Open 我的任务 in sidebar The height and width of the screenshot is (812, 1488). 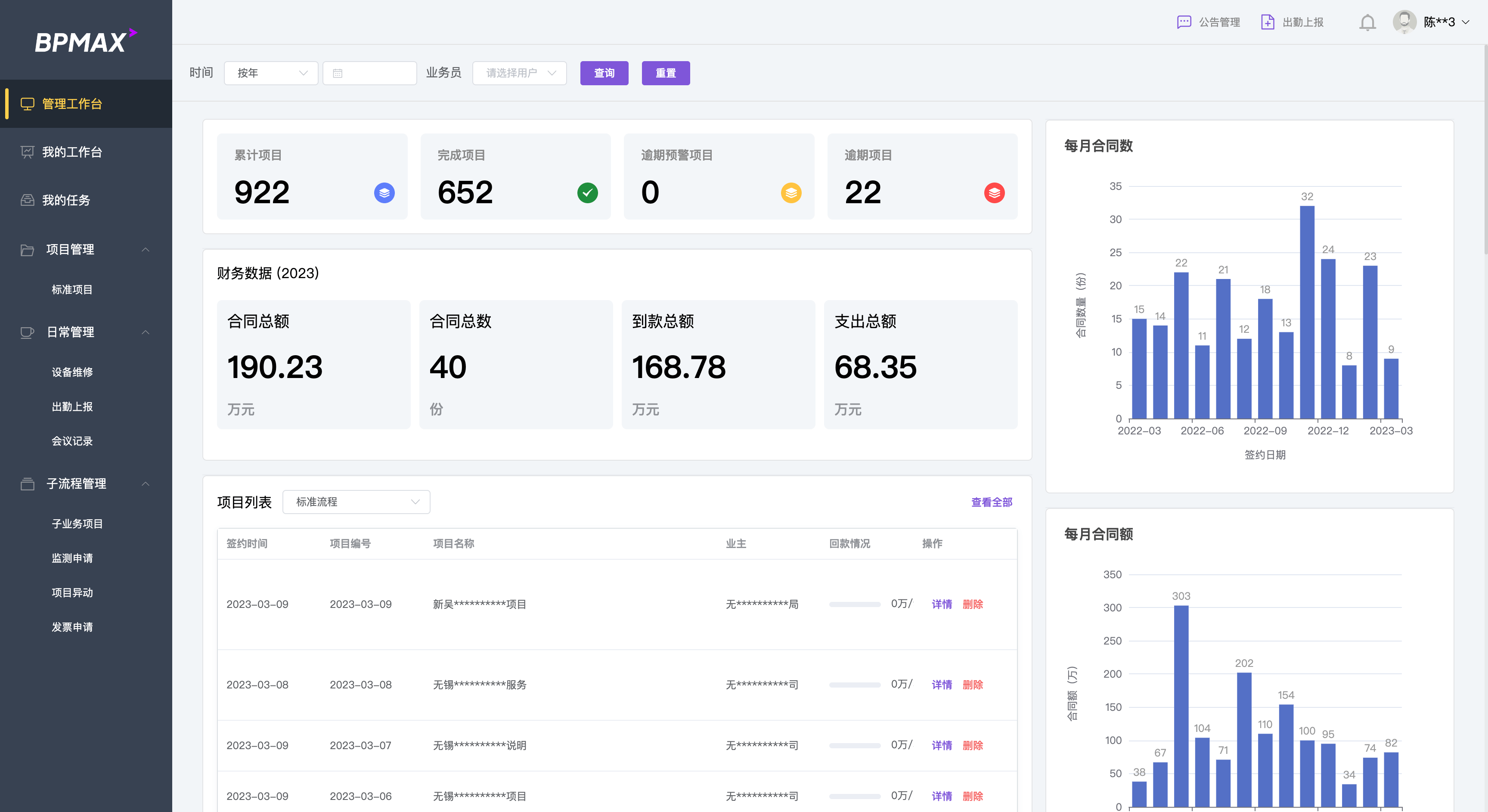click(86, 200)
